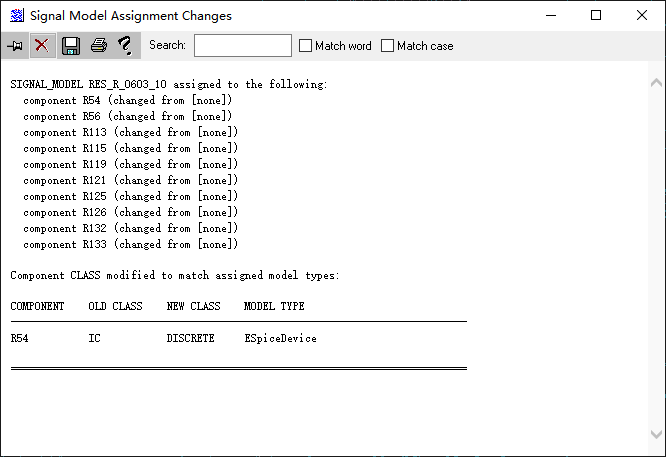
Task: Select the line 'component R121 (changed from [none])'
Action: pos(130,181)
